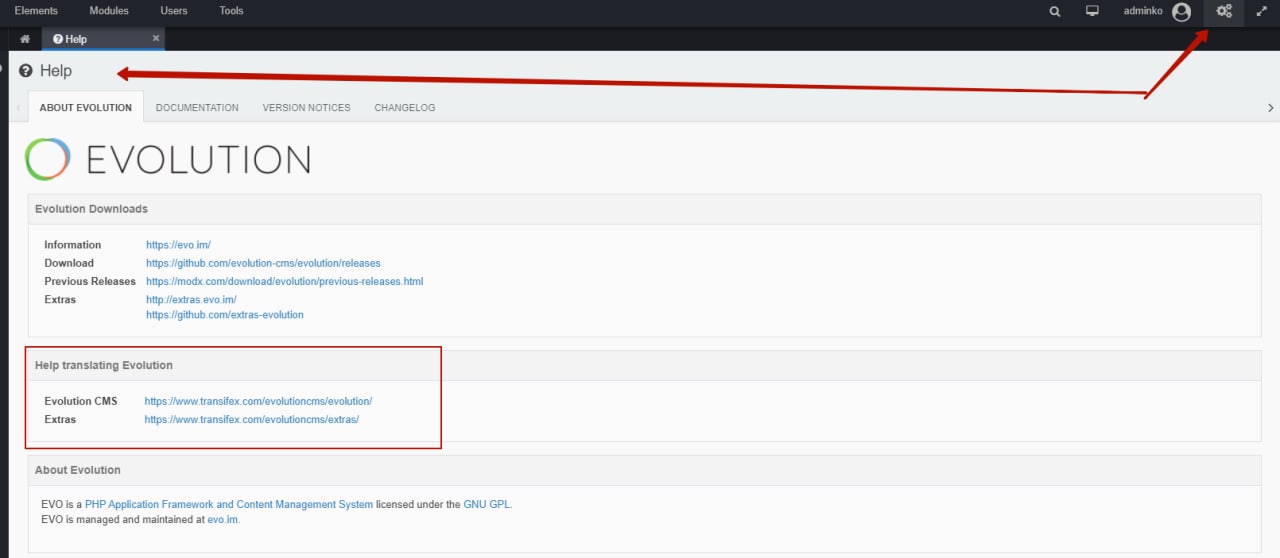This screenshot has height=558, width=1280.
Task: Open the Elements menu
Action: point(36,11)
